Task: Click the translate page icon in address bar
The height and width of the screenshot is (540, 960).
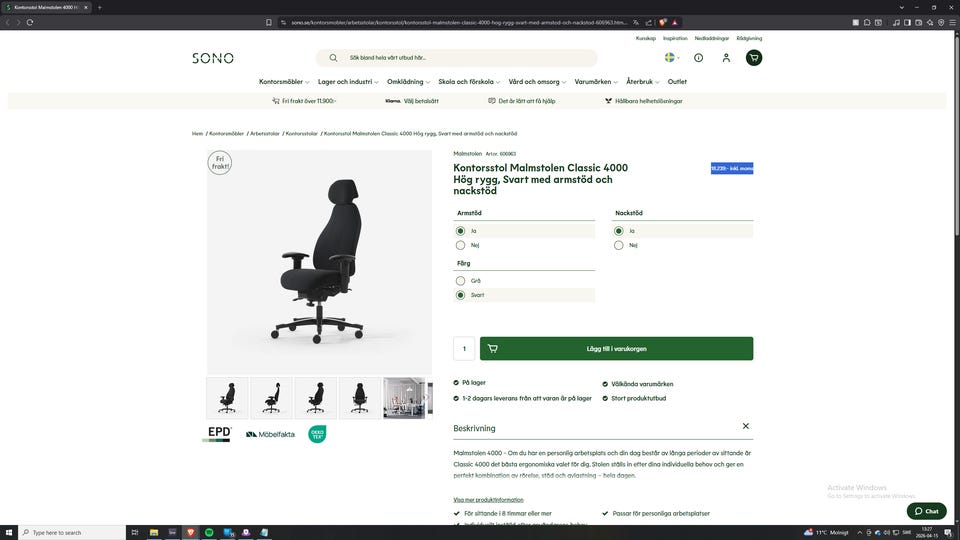Action: [636, 22]
